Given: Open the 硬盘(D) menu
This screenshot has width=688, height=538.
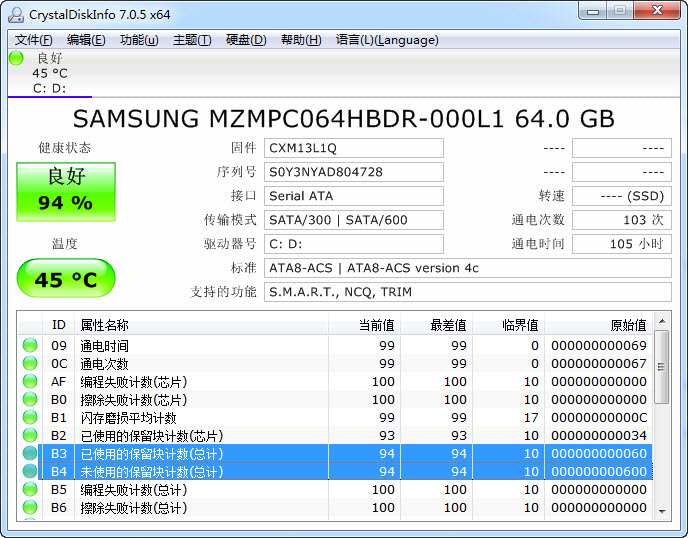Looking at the screenshot, I should tap(246, 40).
